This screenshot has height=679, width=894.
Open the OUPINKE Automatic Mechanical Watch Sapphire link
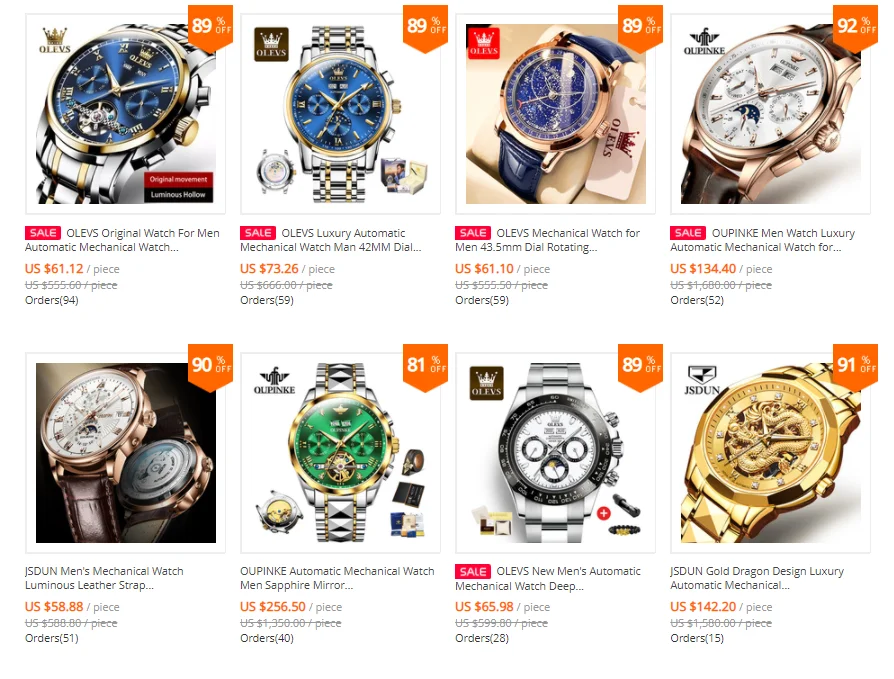pos(337,578)
